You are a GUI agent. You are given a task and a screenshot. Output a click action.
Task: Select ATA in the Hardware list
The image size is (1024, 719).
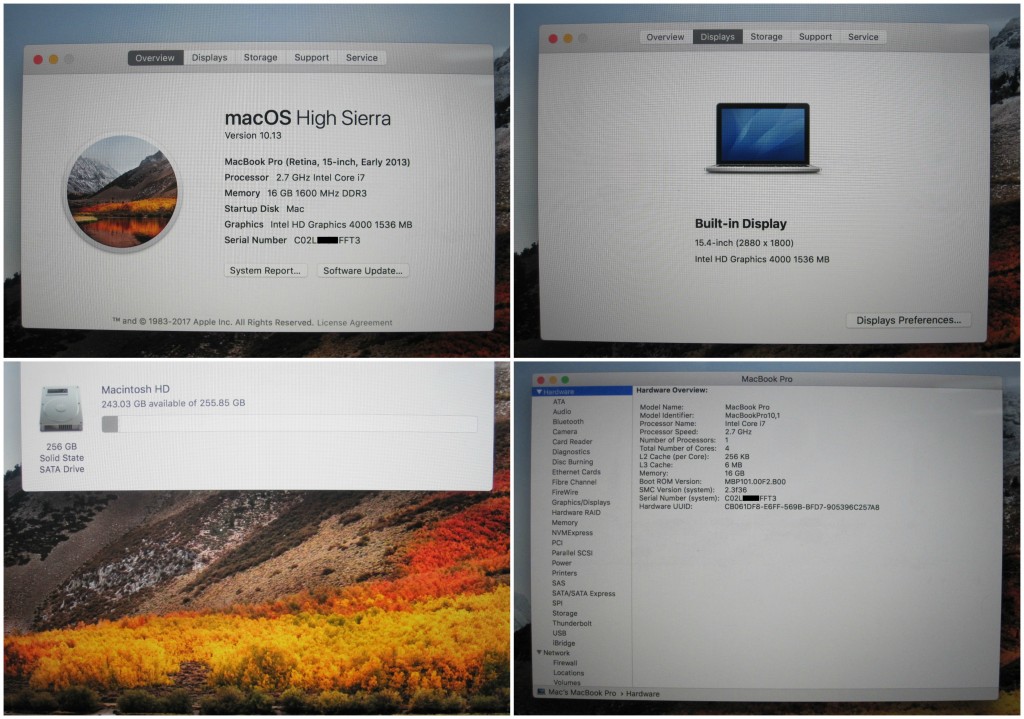(559, 402)
